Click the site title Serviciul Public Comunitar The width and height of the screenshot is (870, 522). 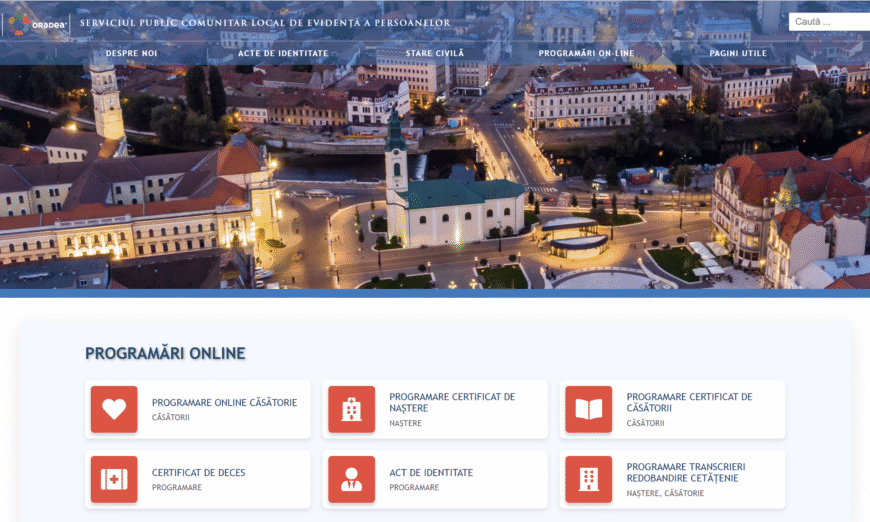265,23
